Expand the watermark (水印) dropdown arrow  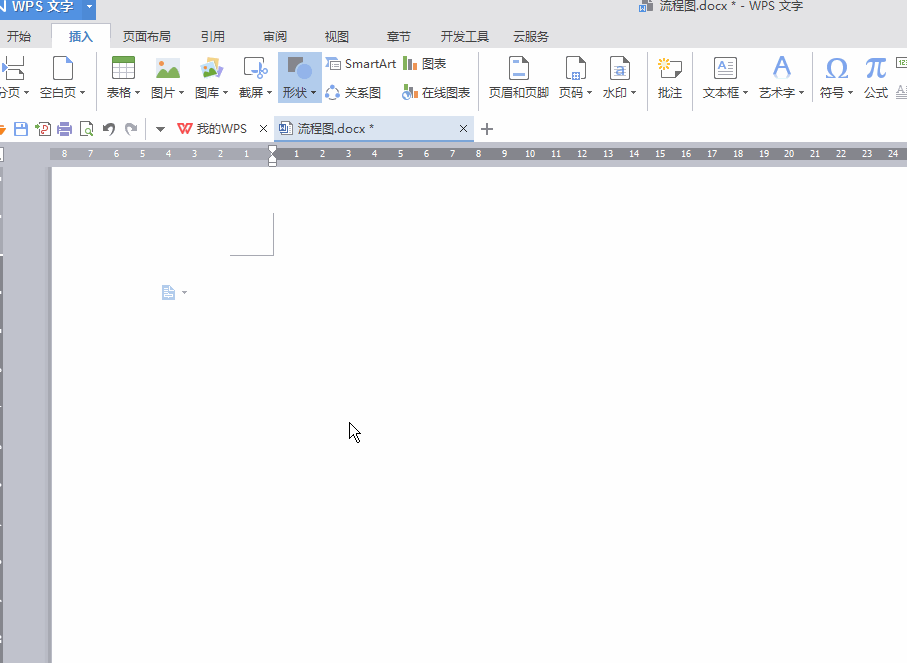pyautogui.click(x=633, y=93)
